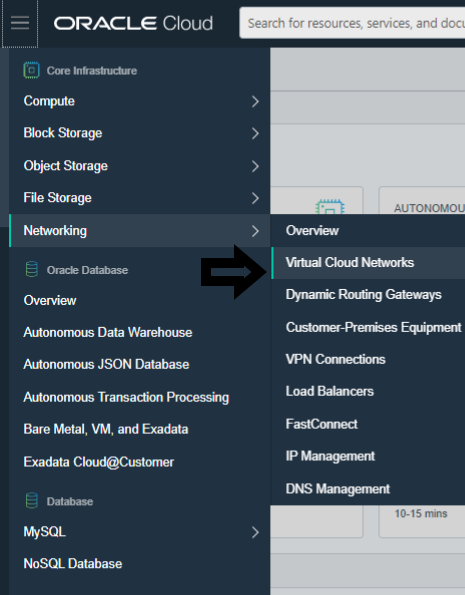Click the Database section heading
The height and width of the screenshot is (595, 465).
coord(70,501)
